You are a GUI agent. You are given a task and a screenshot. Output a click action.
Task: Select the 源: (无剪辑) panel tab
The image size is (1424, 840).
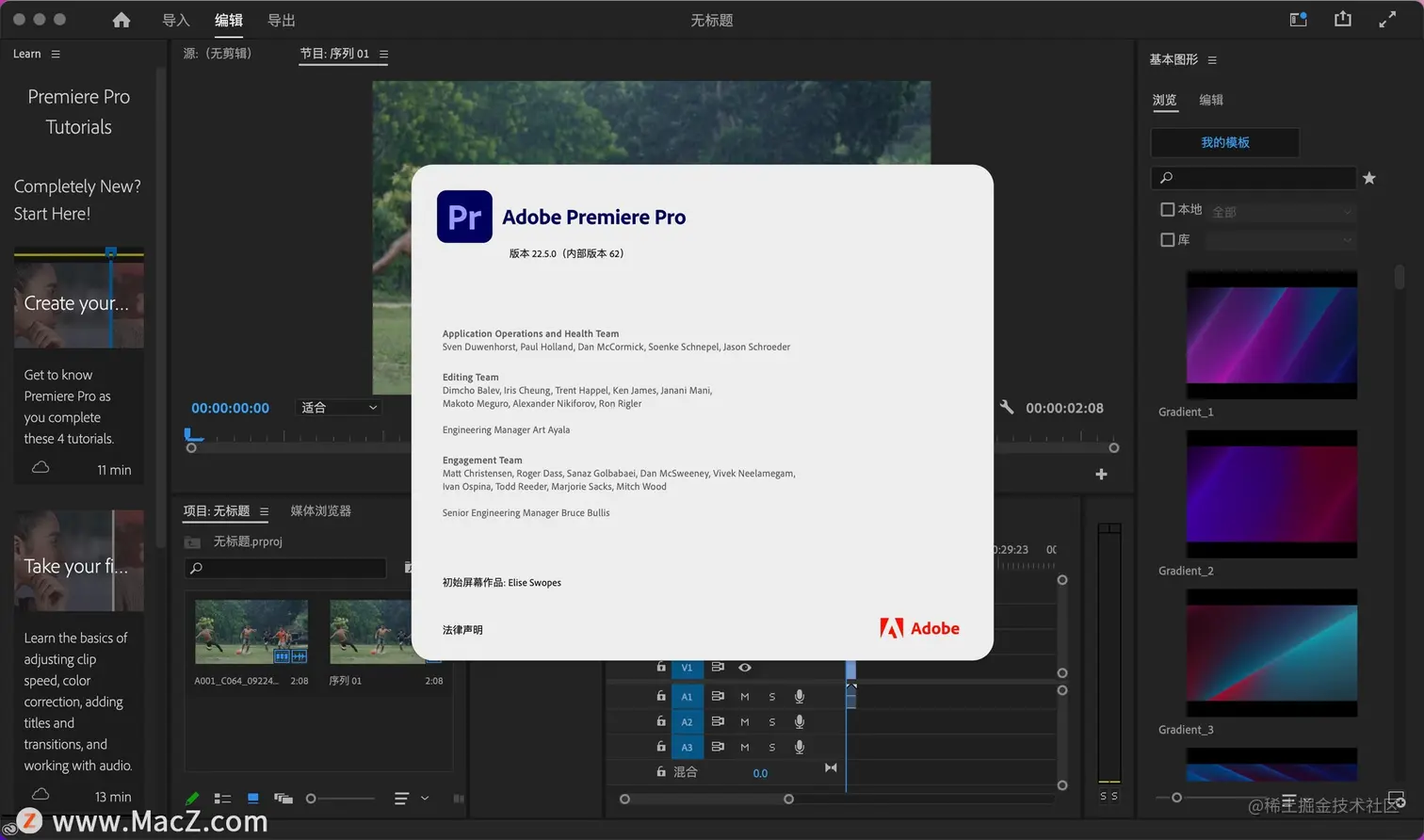[x=218, y=54]
